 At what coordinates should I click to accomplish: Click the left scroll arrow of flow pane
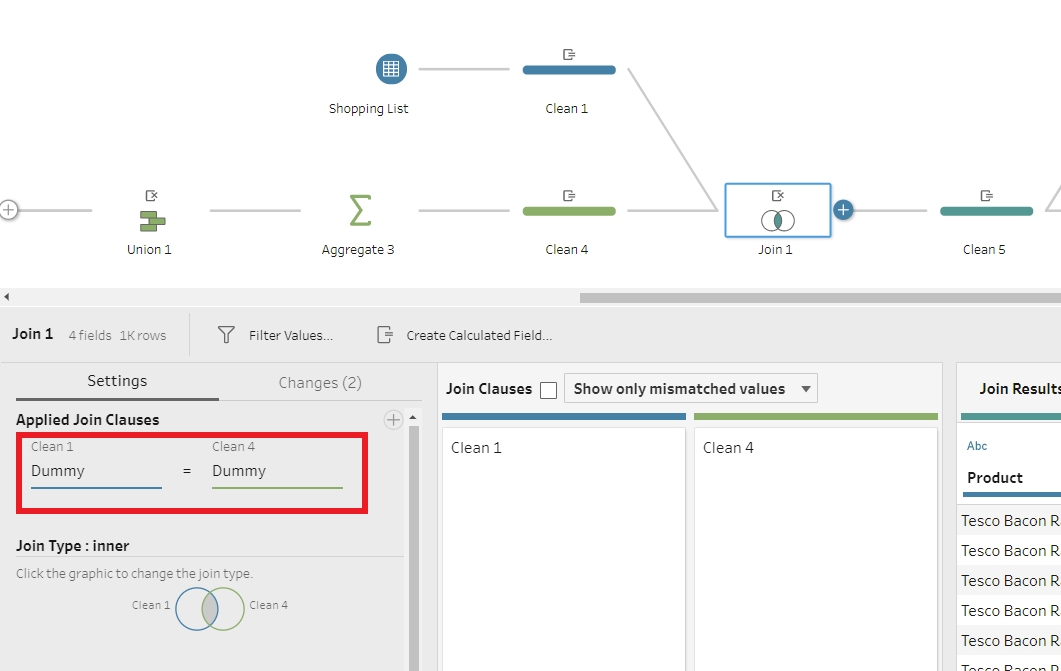click(6, 297)
